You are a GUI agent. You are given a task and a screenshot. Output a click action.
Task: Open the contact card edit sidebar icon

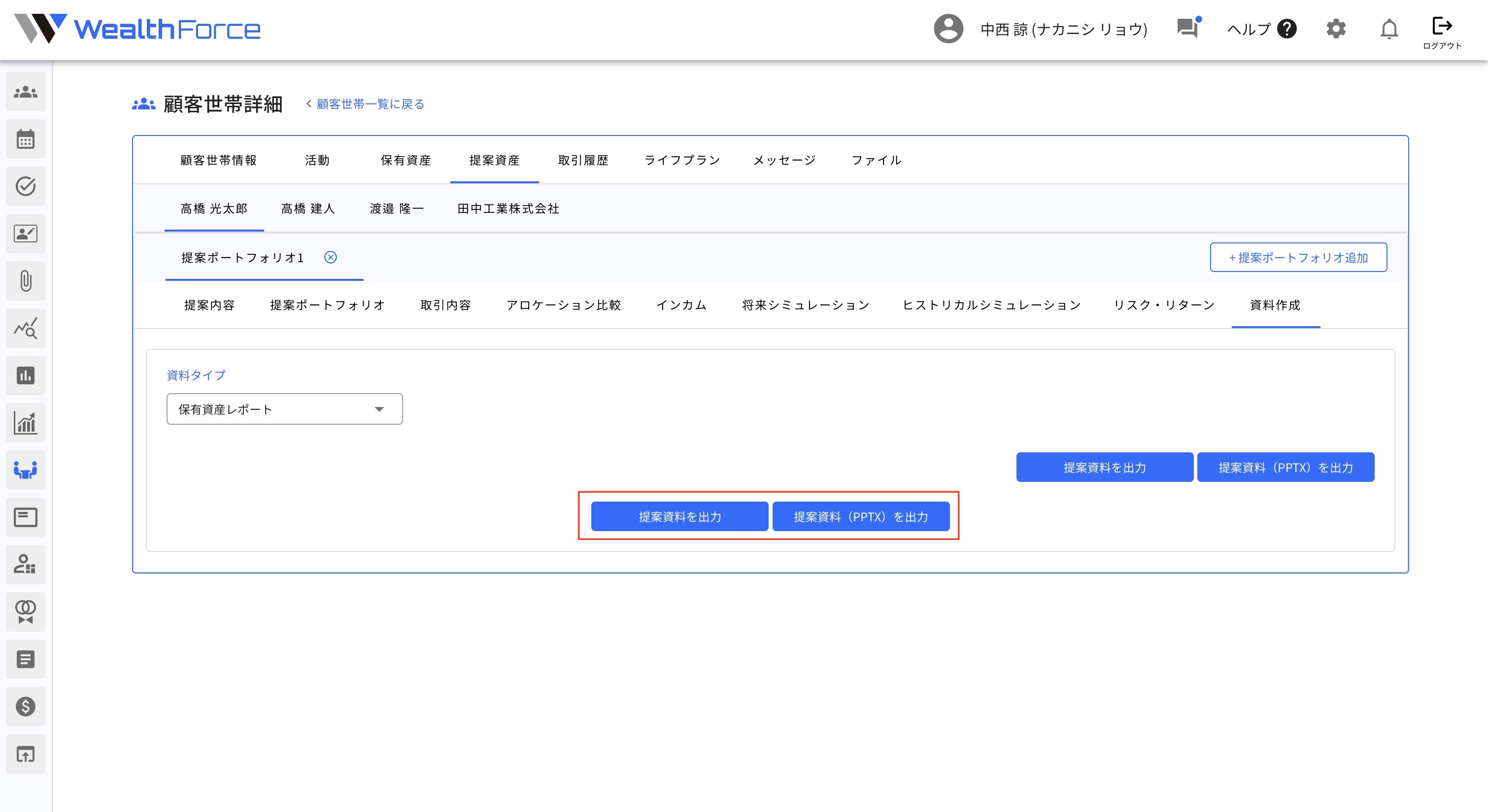click(26, 234)
